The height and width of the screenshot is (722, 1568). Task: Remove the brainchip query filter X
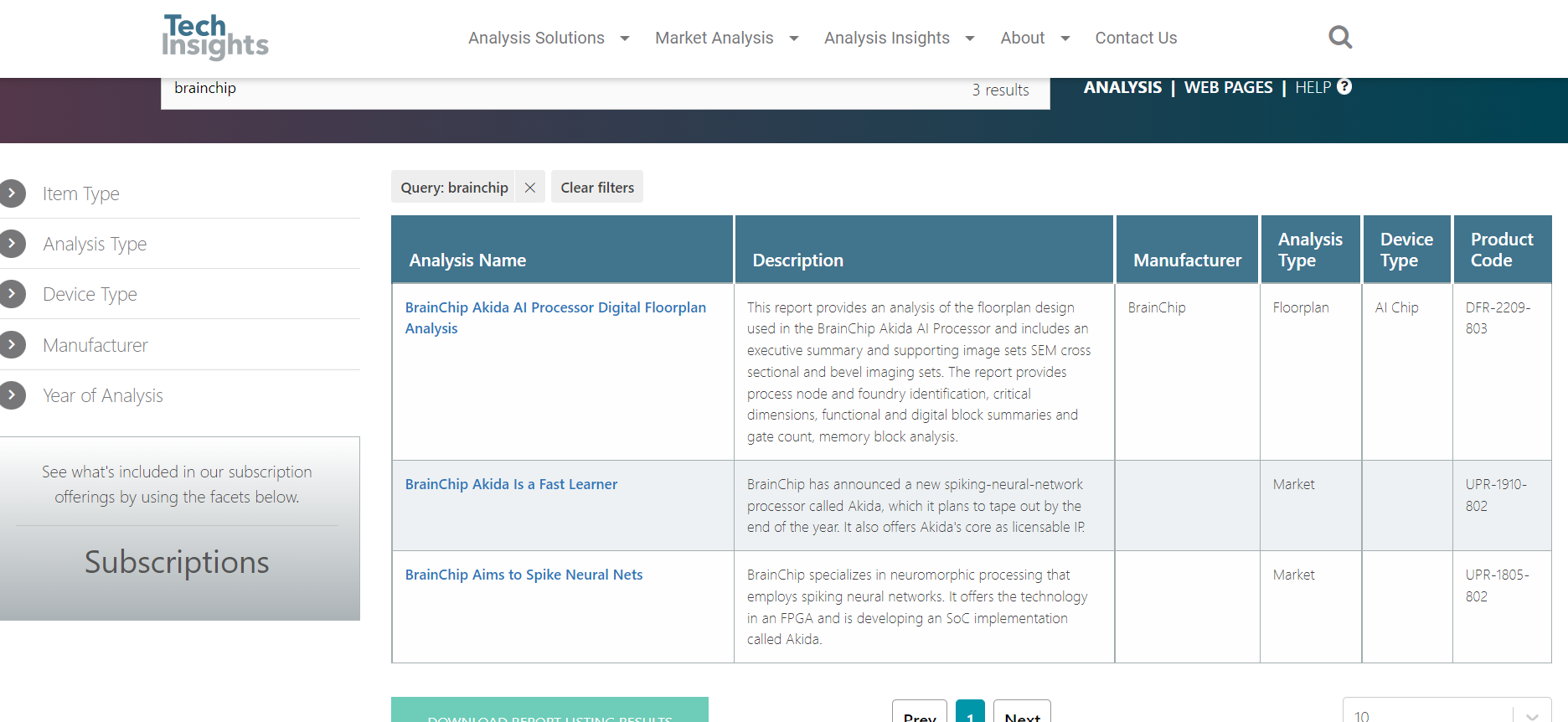pos(530,188)
